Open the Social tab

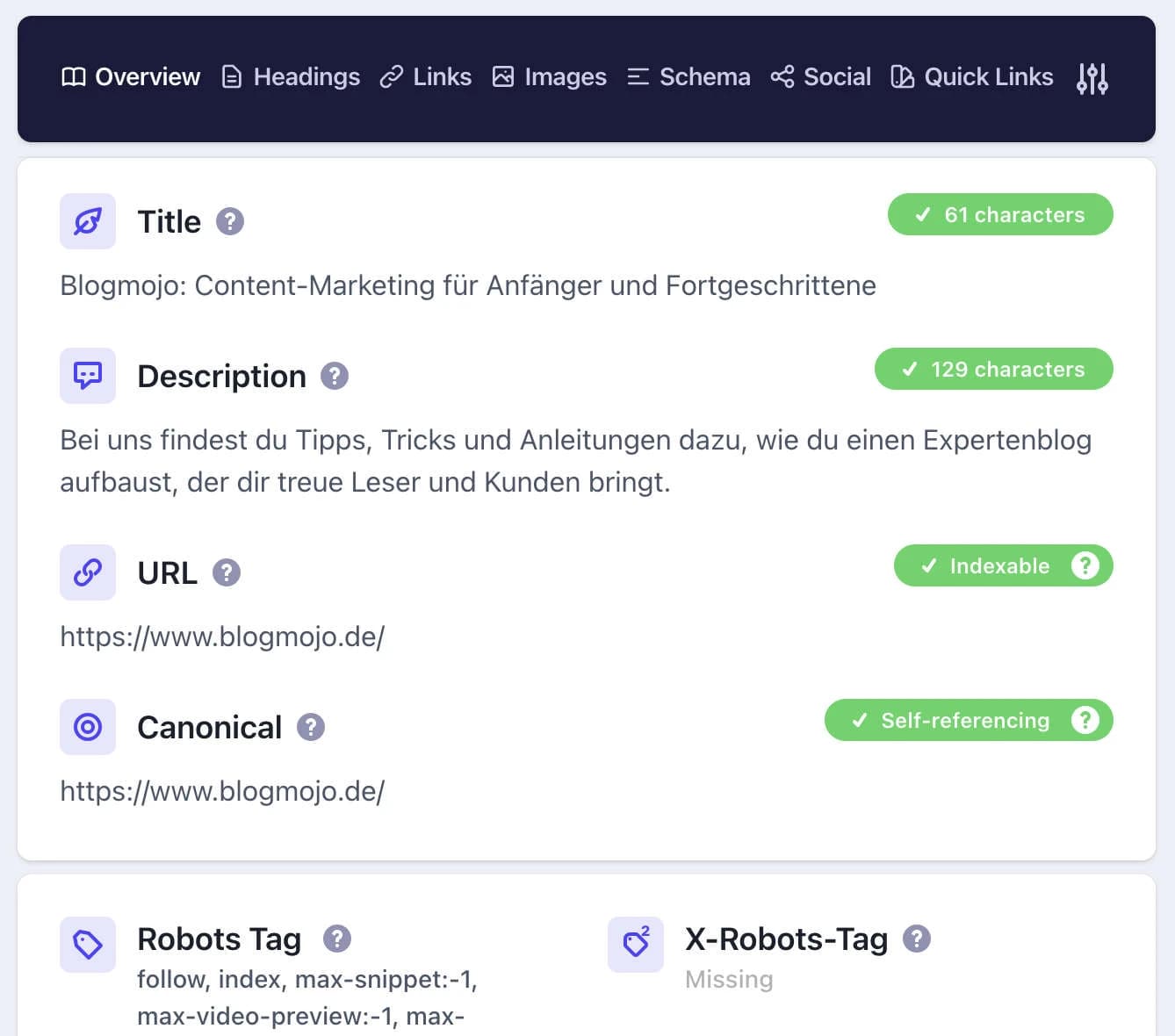tap(821, 77)
